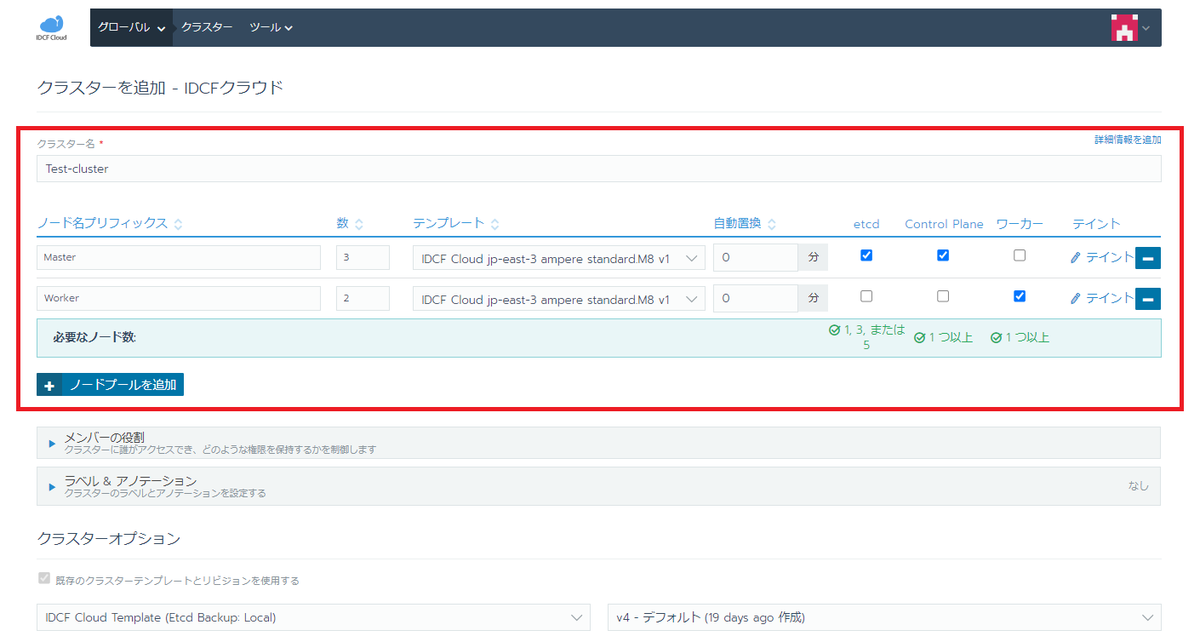Click the Control Plane column header

[x=944, y=224]
